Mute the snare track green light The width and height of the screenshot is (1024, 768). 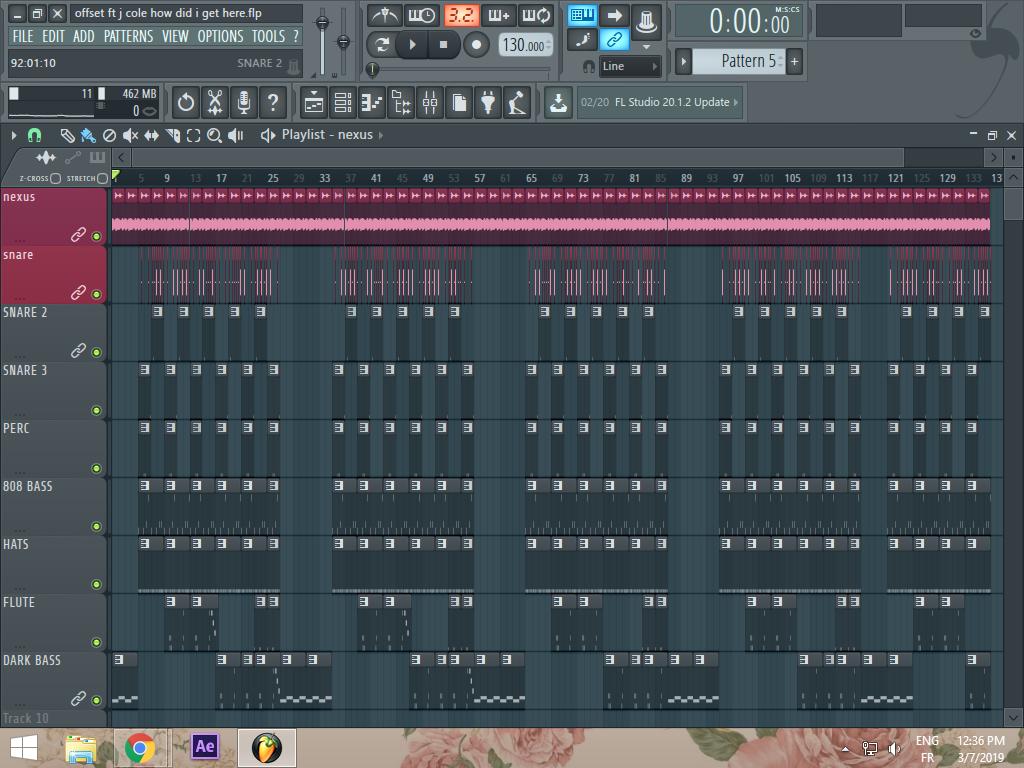pyautogui.click(x=97, y=294)
